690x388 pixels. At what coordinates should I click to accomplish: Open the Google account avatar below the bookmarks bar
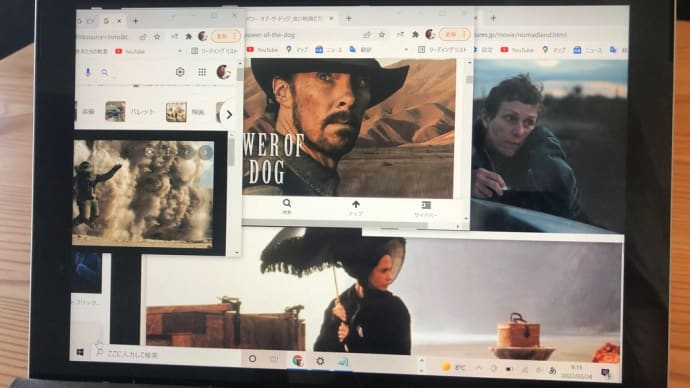pos(224,72)
